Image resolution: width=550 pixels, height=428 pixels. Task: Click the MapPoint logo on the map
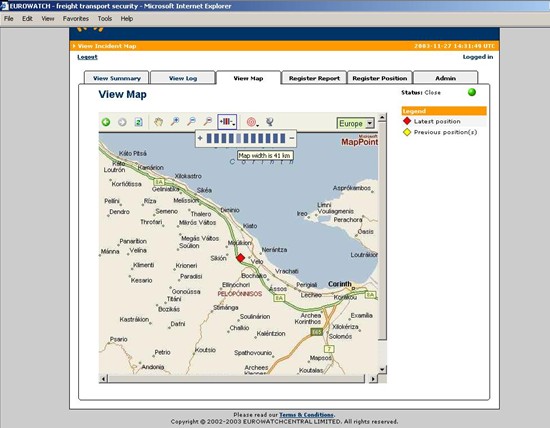360,140
